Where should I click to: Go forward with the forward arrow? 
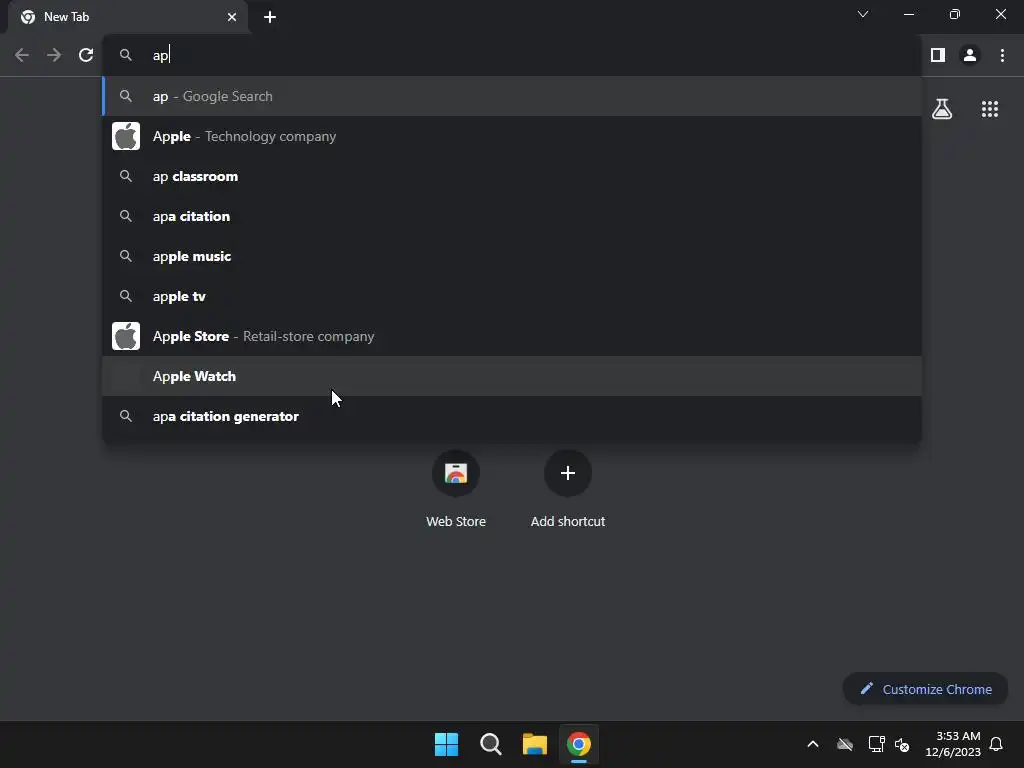coord(54,55)
